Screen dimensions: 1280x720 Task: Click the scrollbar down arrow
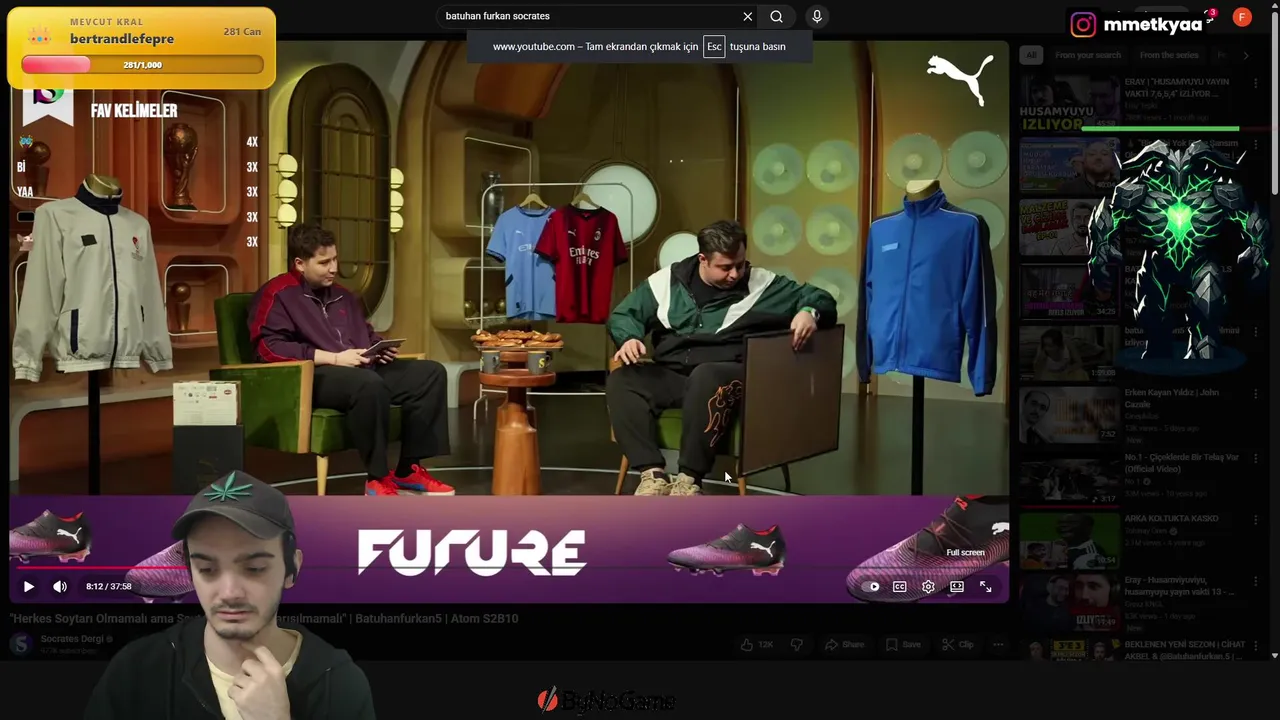[1274, 655]
